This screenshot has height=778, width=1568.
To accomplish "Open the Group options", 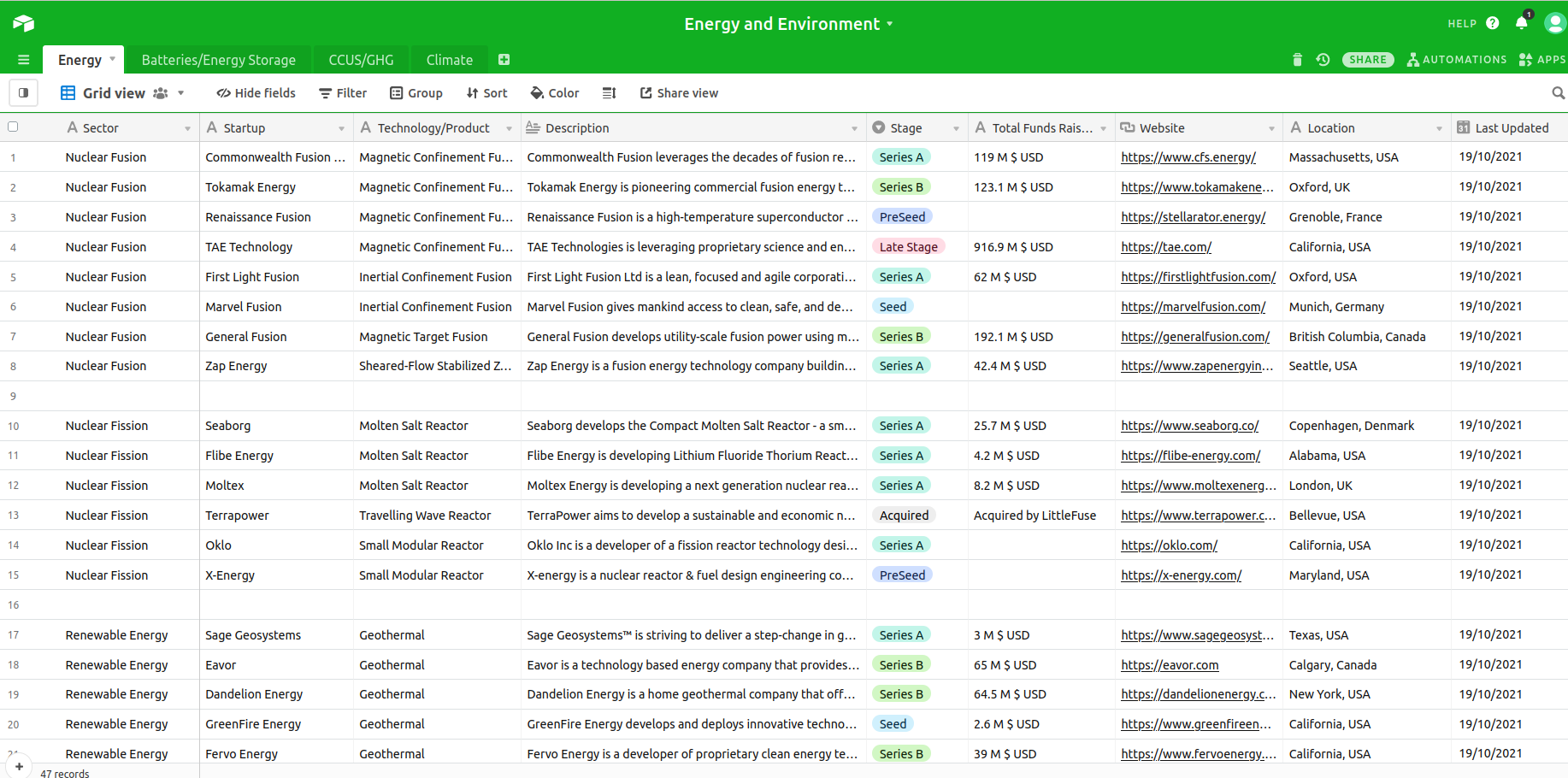I will coord(416,93).
